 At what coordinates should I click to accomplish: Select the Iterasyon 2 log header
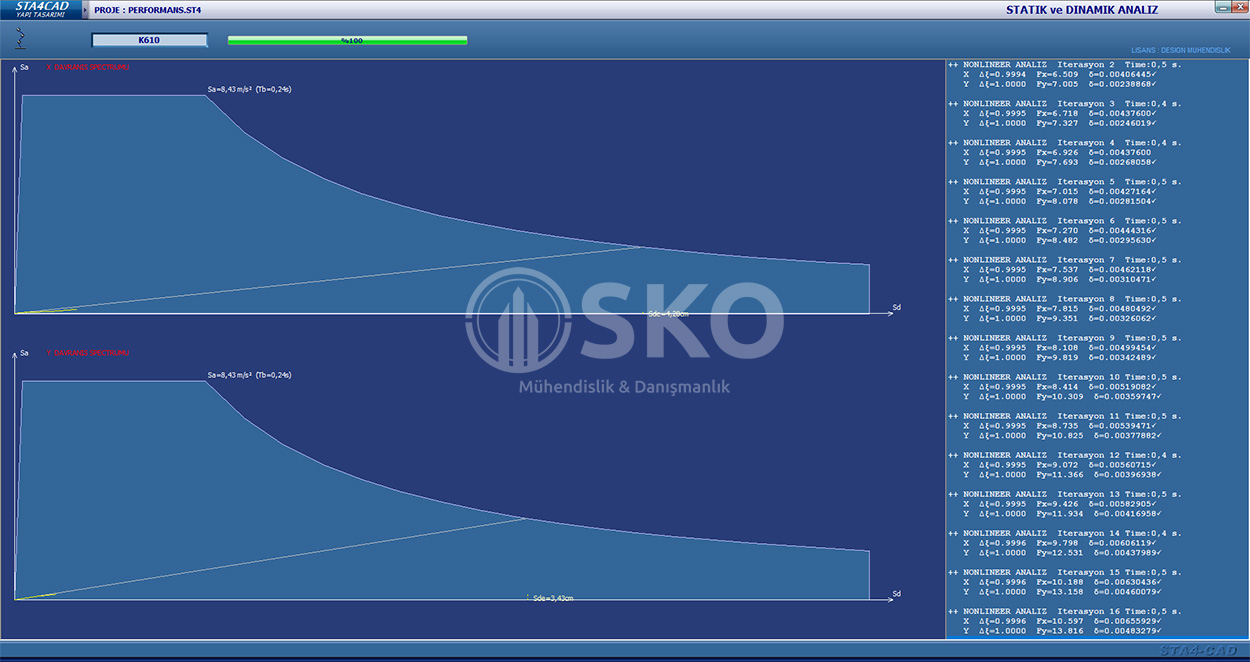click(1065, 64)
